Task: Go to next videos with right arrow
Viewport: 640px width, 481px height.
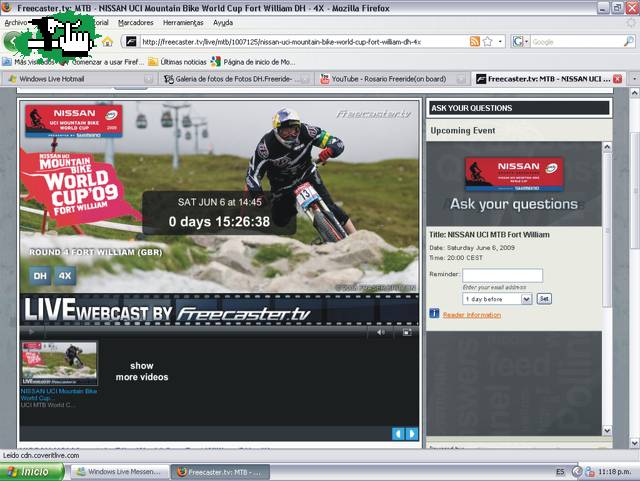Action: coord(412,434)
